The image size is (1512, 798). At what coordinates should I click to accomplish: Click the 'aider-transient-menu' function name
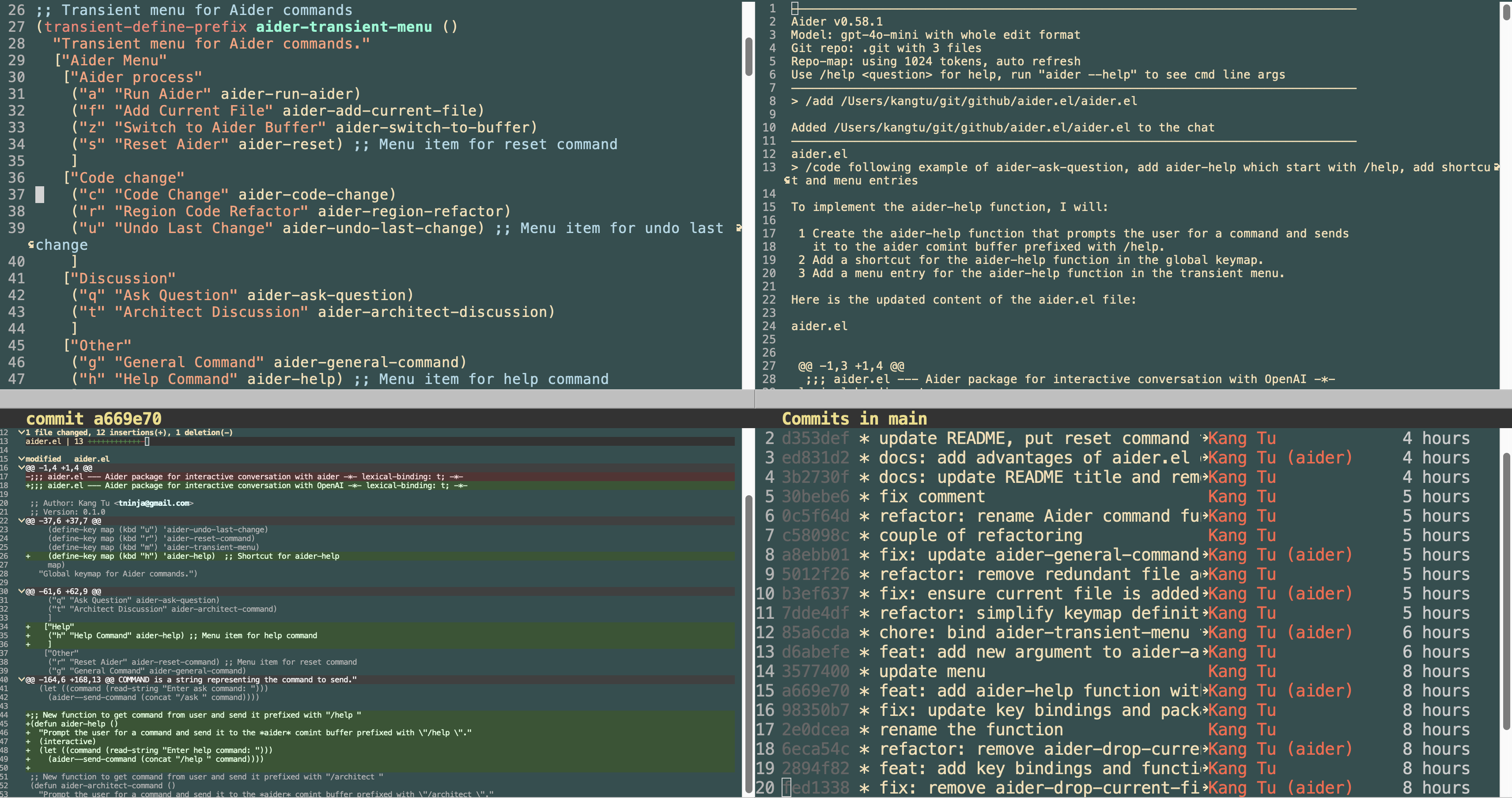coord(344,27)
